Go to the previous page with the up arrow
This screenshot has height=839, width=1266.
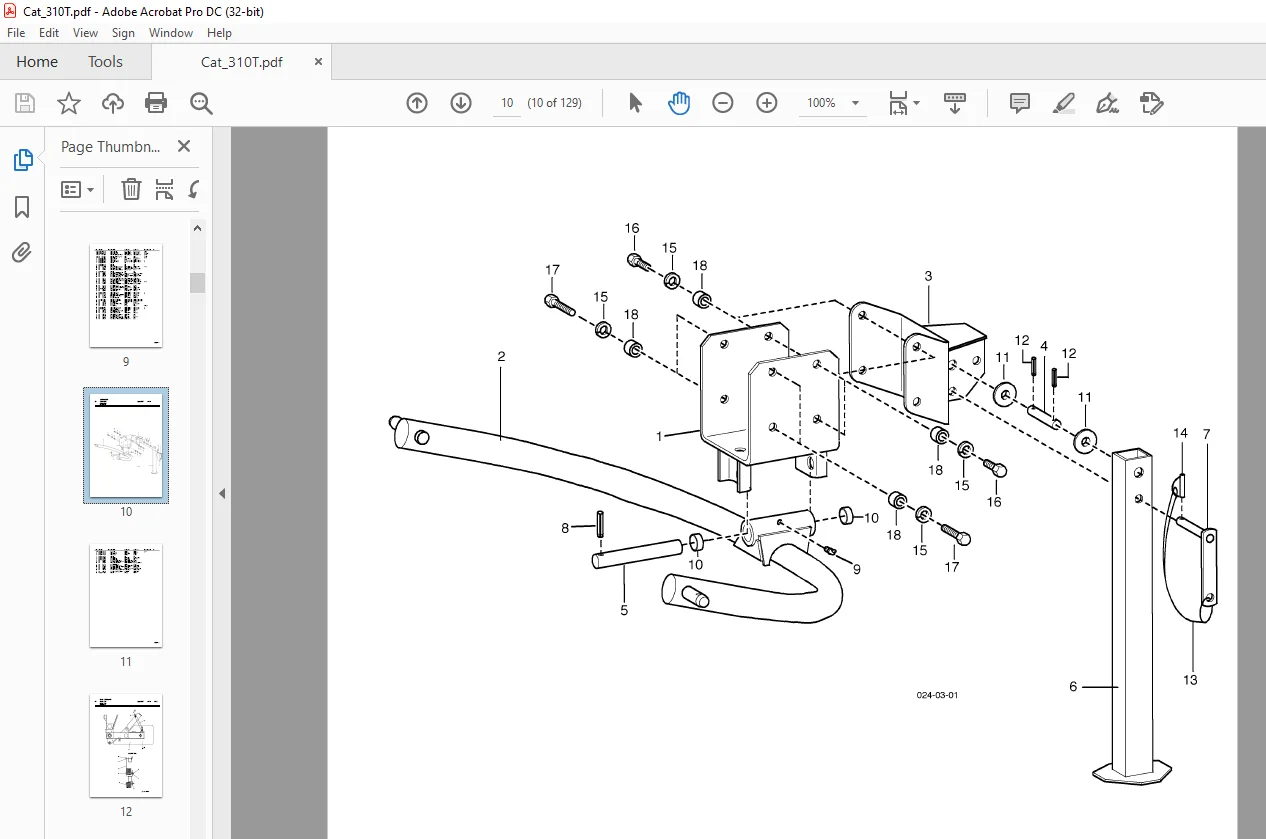coord(417,103)
